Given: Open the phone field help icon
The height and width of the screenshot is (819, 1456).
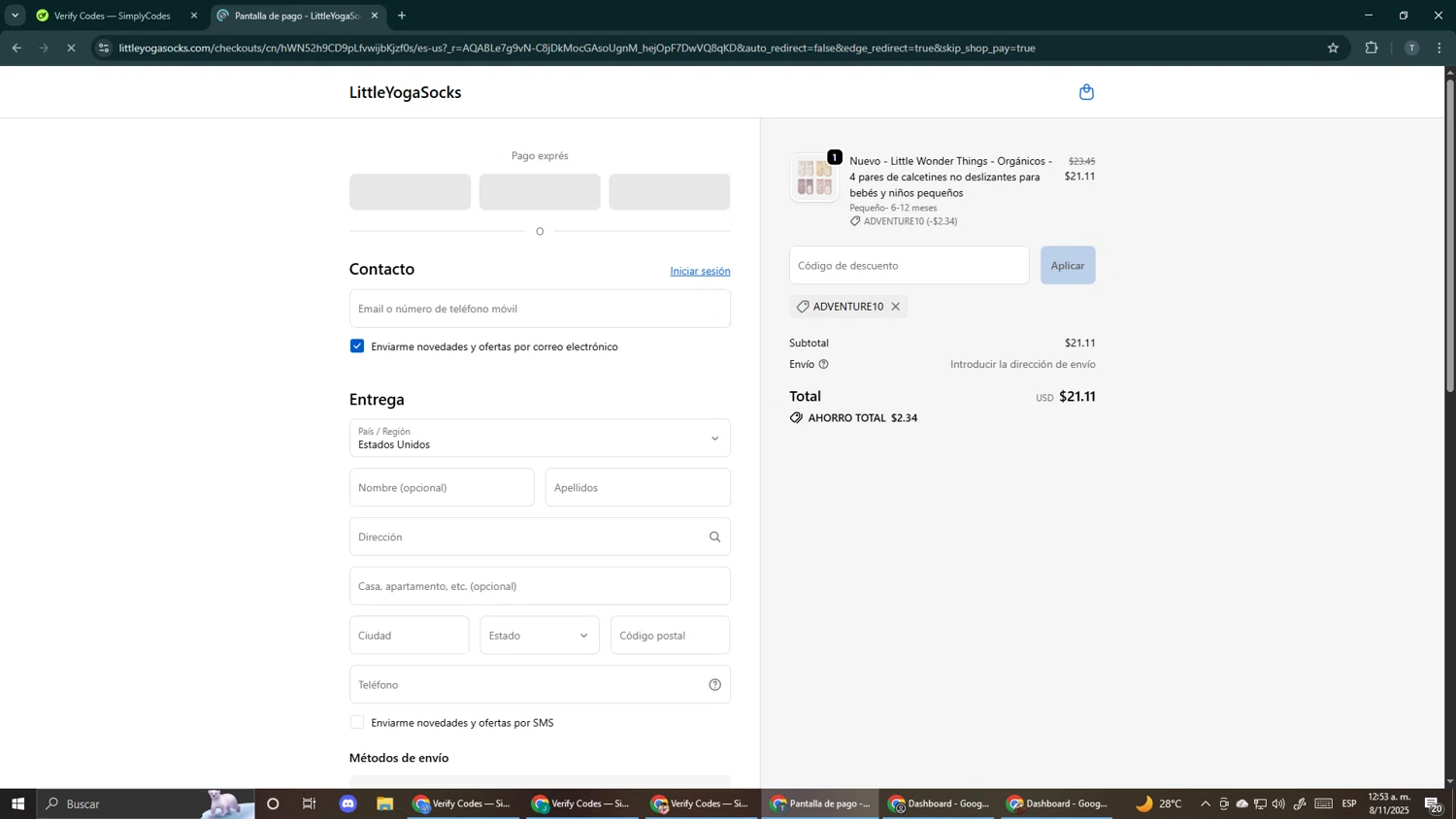Looking at the screenshot, I should (714, 684).
